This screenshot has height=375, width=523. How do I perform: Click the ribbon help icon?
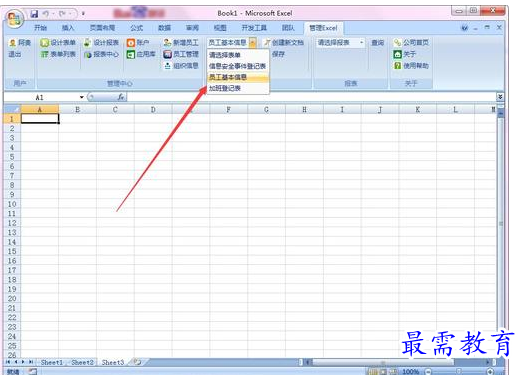click(464, 28)
